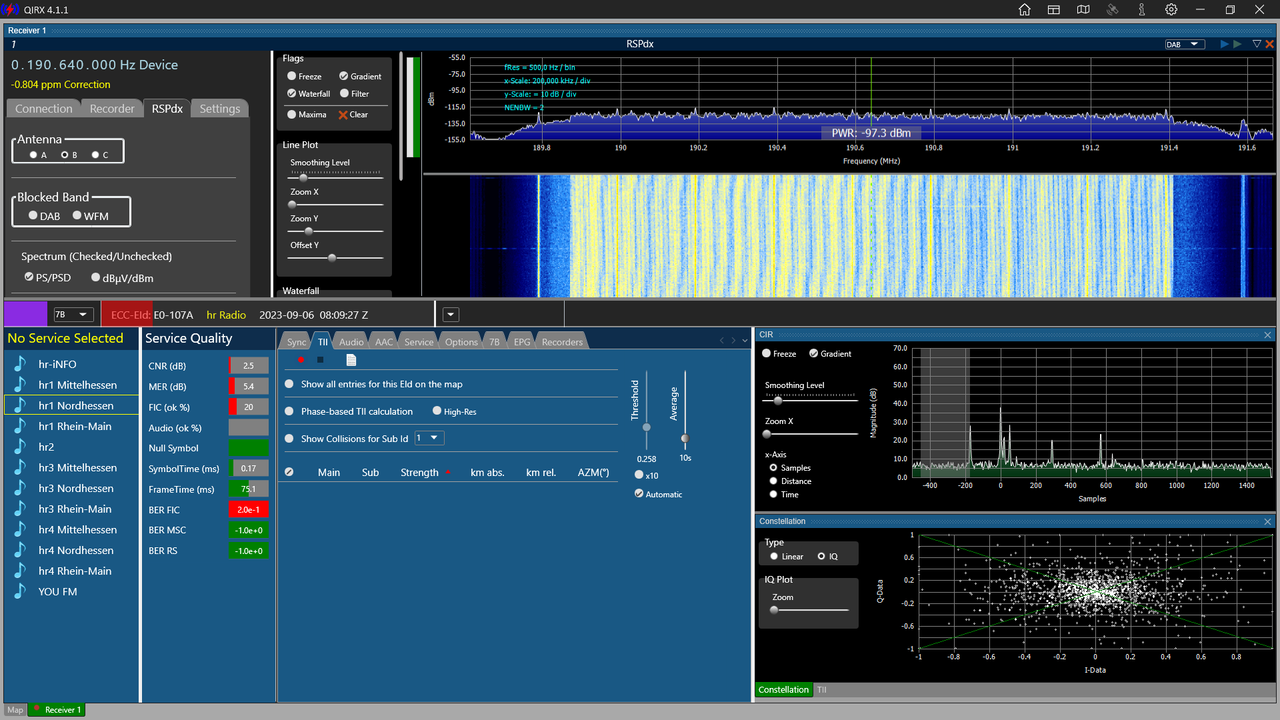The image size is (1280, 720).
Task: Open the info icon near the settings gear
Action: 1143,9
